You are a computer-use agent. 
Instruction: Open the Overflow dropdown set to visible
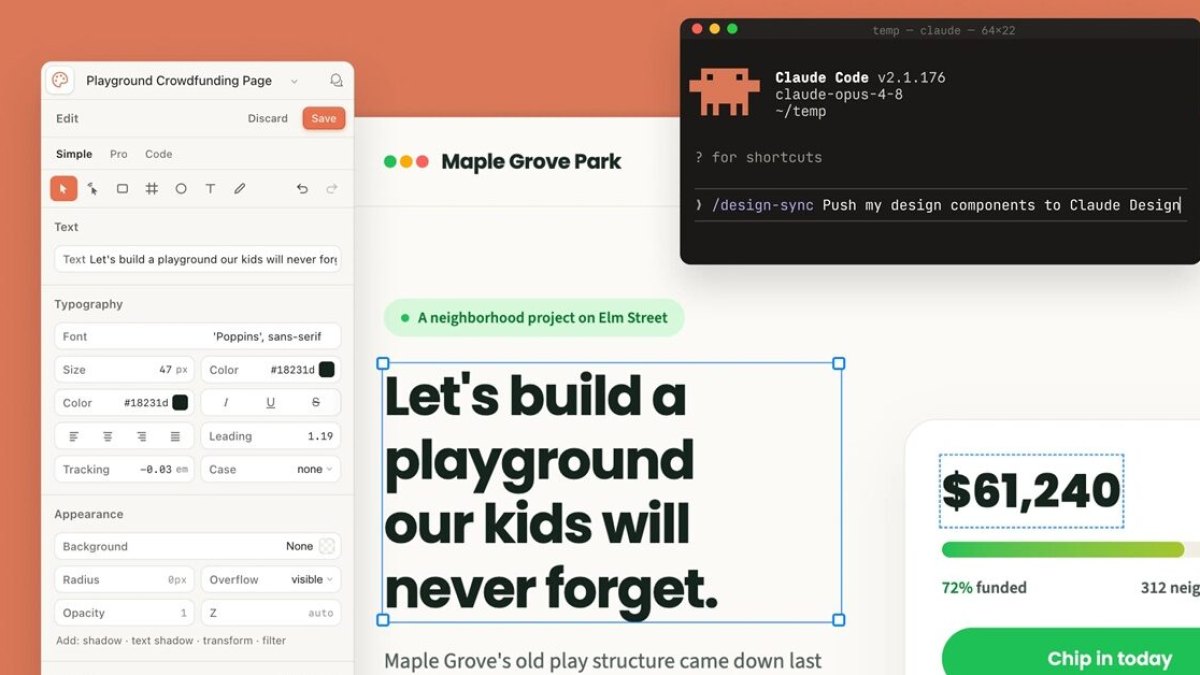click(x=271, y=579)
